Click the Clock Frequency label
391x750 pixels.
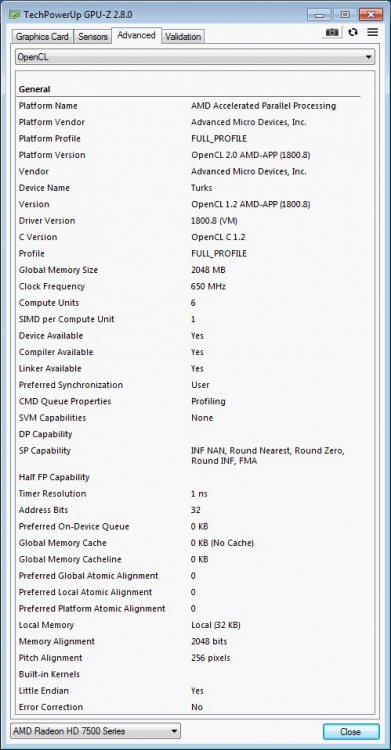[52, 286]
